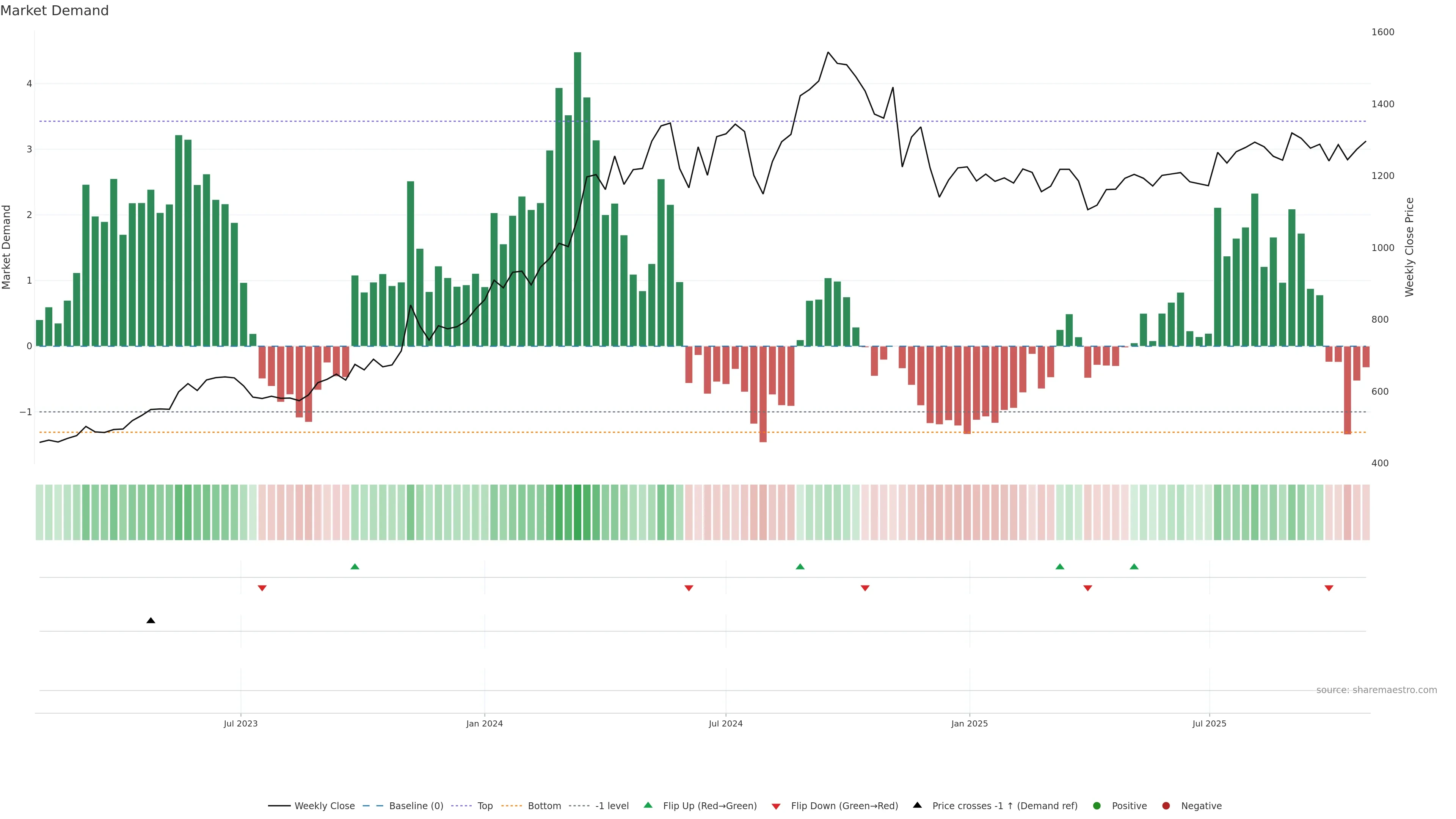This screenshot has height=819, width=1456.
Task: Click the red Flip Down marker just before Jul 2024
Action: 689,588
